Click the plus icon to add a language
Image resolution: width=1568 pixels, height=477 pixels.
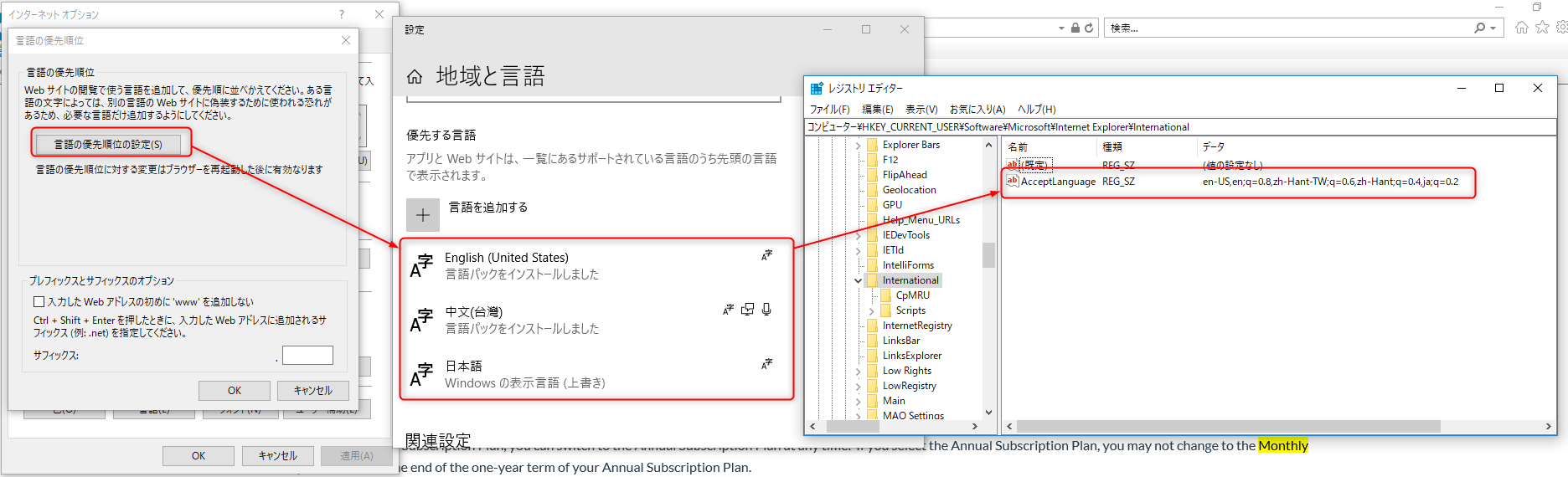click(423, 215)
